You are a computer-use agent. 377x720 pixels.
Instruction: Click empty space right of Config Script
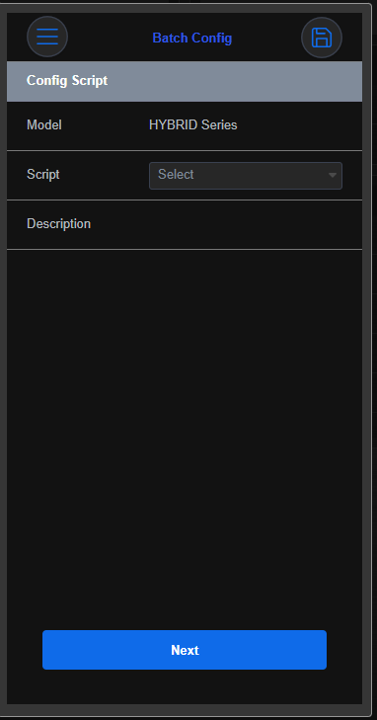click(x=234, y=81)
